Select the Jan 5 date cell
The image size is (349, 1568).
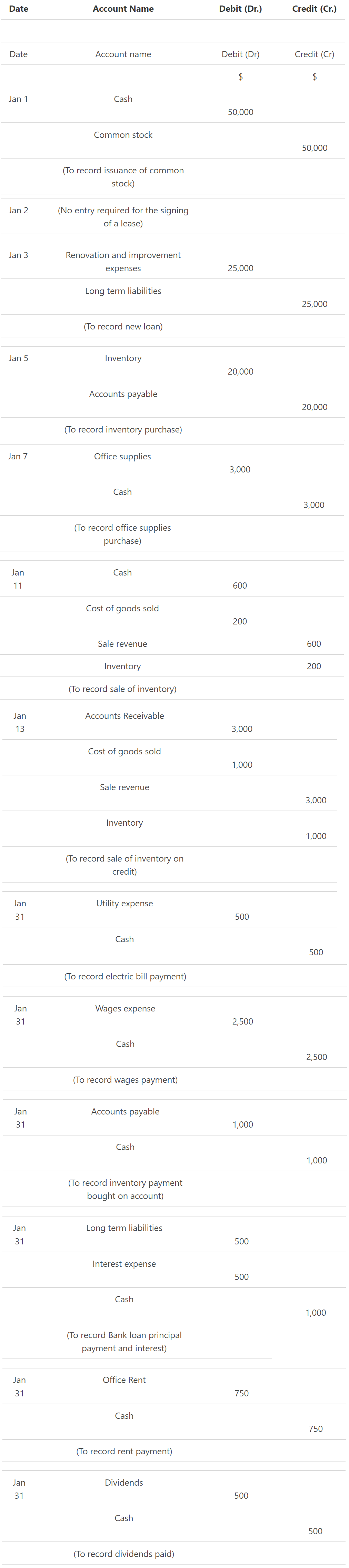pyautogui.click(x=18, y=358)
